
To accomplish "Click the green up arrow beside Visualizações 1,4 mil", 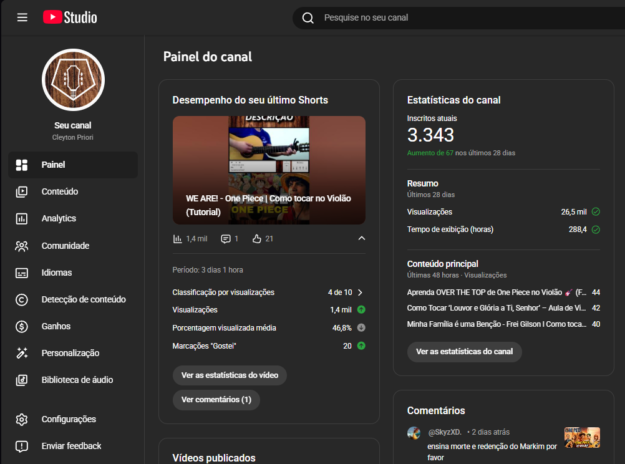I will [361, 310].
